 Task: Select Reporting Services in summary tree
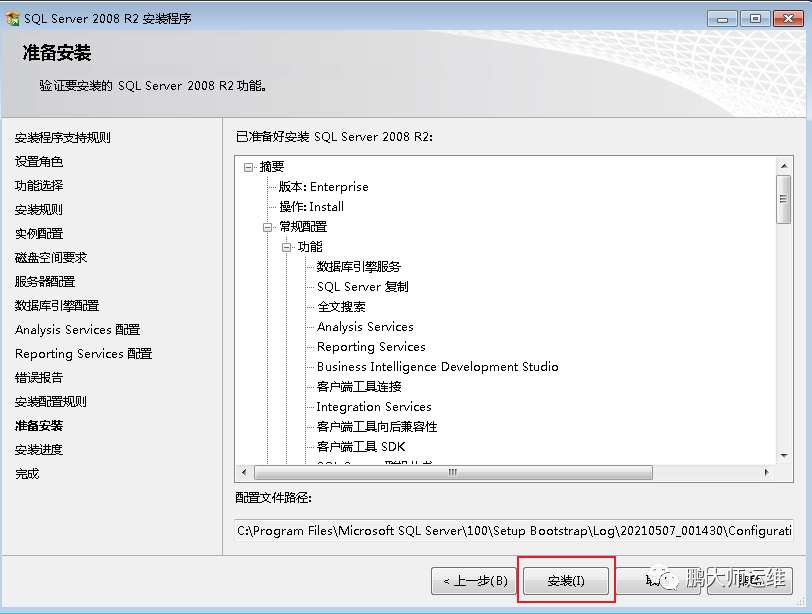pos(371,347)
